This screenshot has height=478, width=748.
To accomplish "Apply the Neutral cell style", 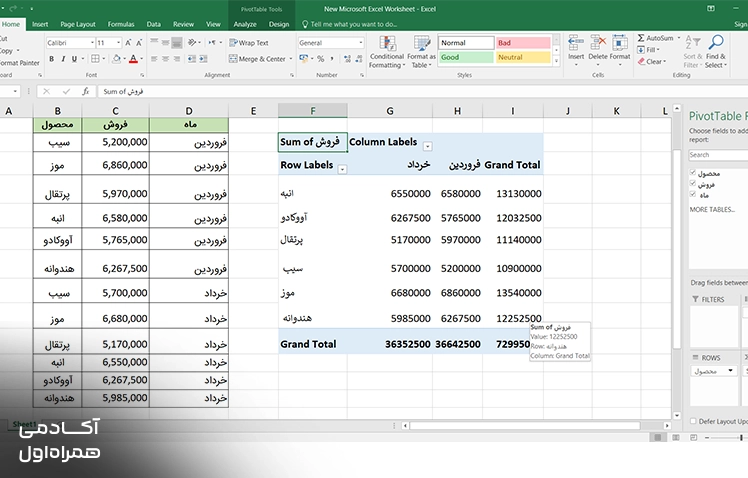I will pyautogui.click(x=523, y=57).
